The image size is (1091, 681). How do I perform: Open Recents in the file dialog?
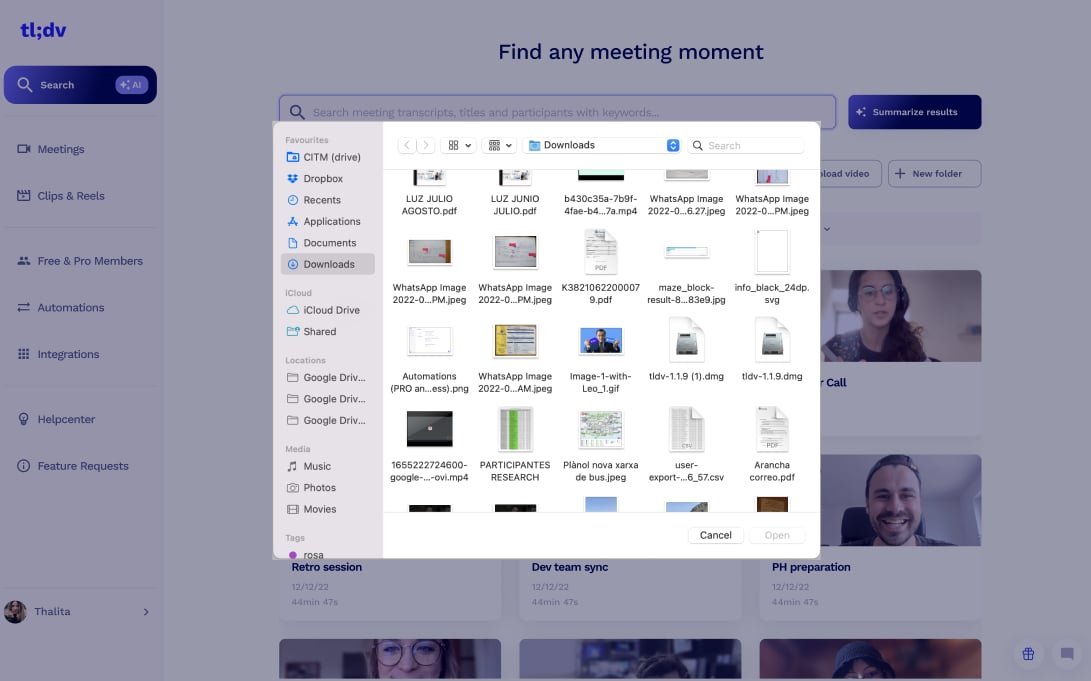[x=328, y=200]
